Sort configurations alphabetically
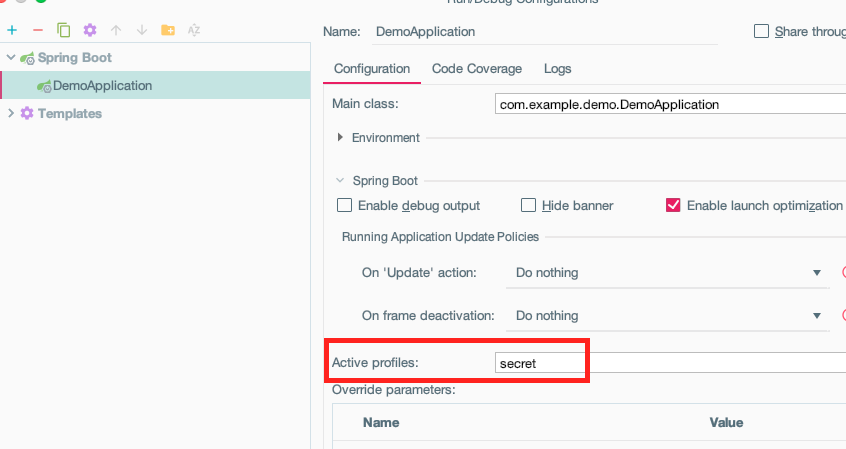The width and height of the screenshot is (846, 449). pos(194,30)
